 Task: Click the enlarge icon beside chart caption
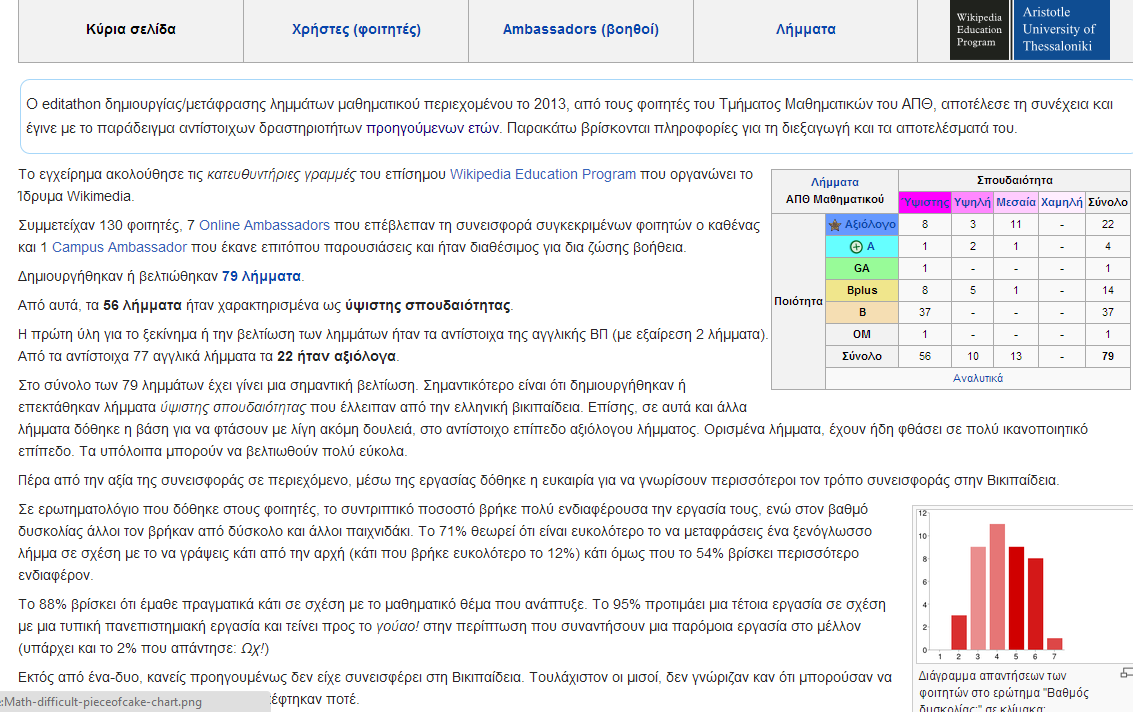(1126, 673)
